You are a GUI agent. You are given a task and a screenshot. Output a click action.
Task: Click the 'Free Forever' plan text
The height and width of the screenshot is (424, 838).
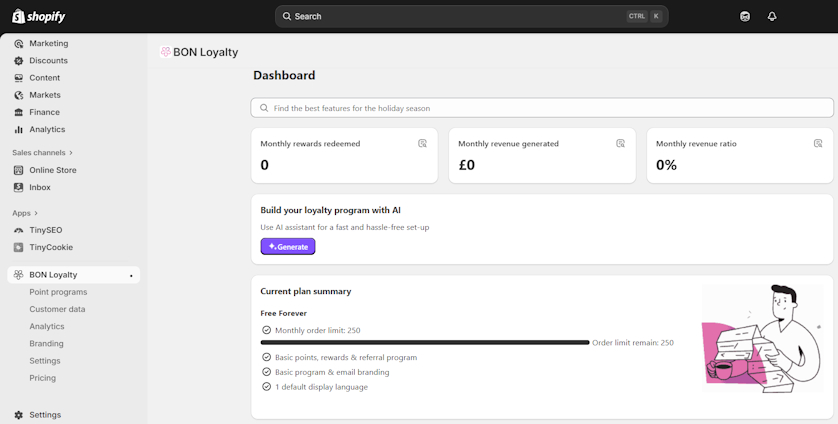point(284,313)
